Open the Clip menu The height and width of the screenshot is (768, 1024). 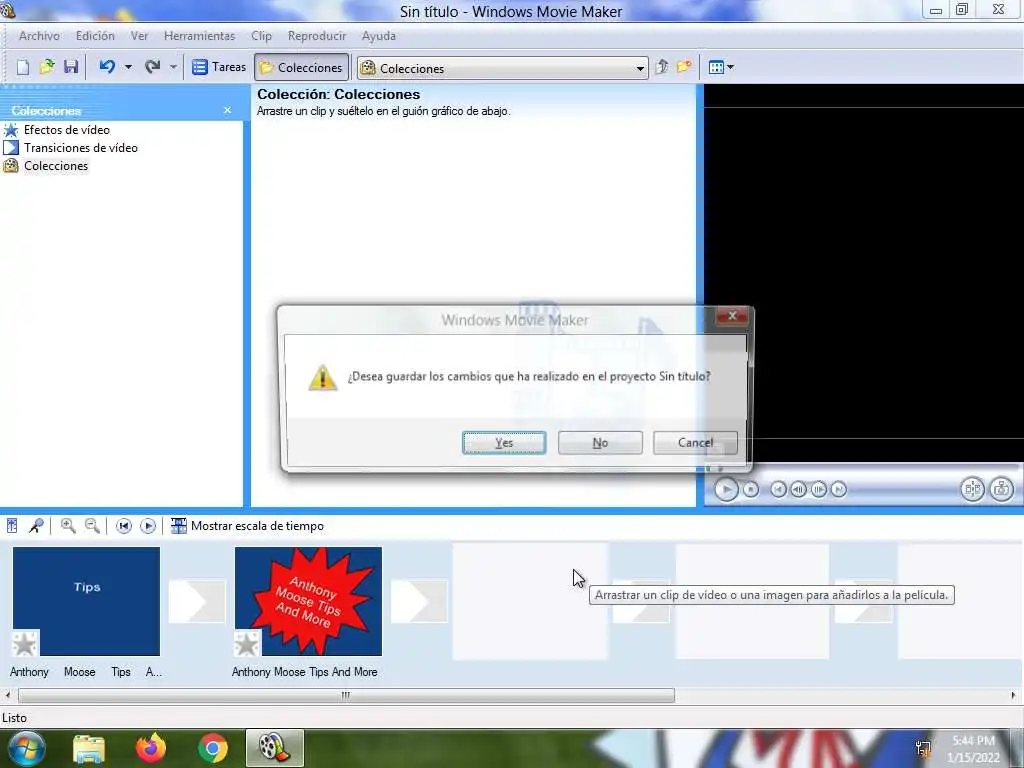tap(261, 36)
